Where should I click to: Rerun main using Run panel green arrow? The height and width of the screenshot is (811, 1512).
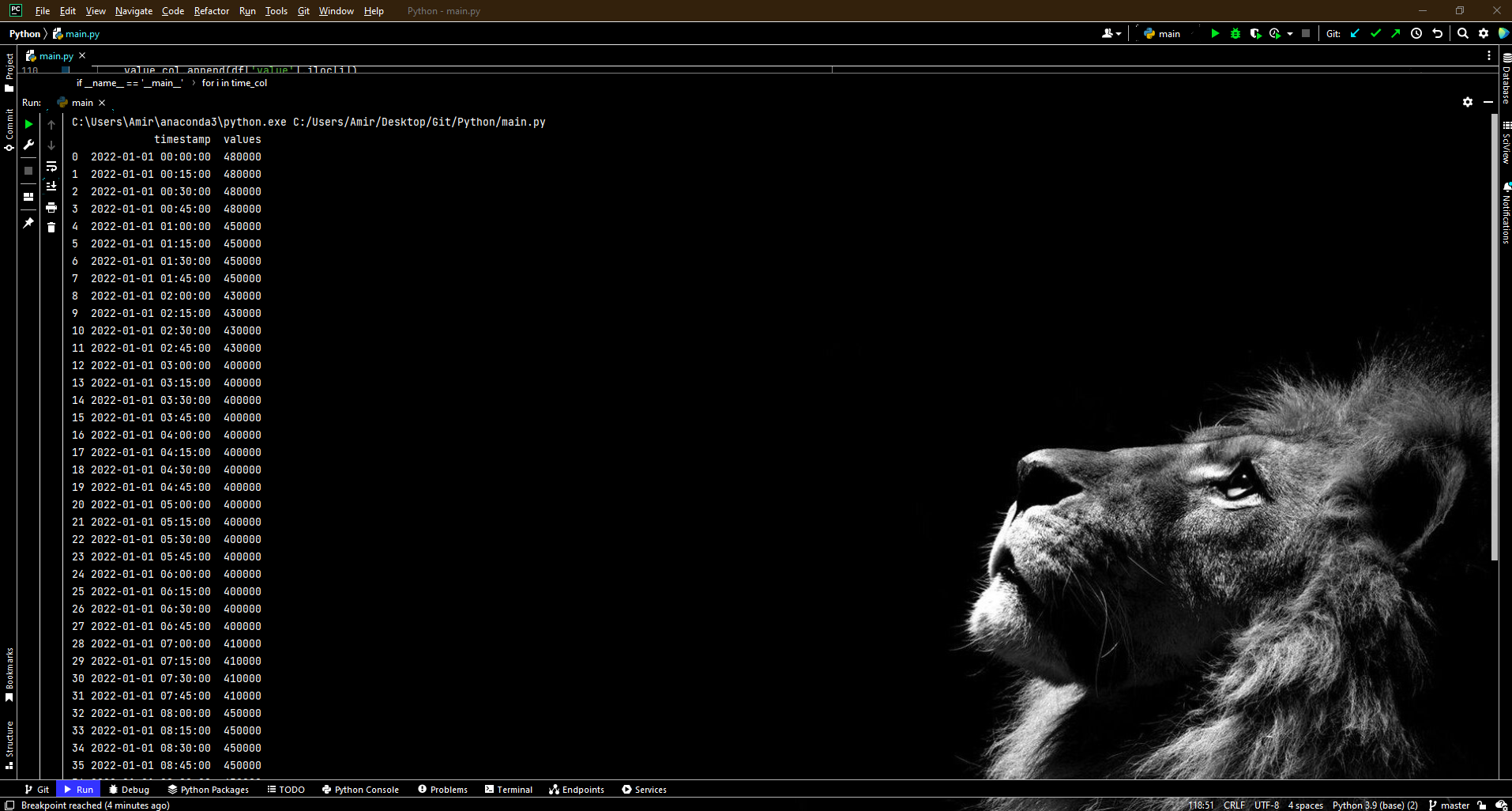click(28, 124)
